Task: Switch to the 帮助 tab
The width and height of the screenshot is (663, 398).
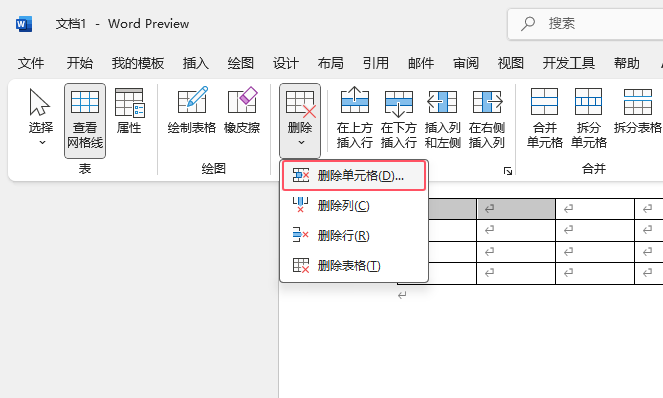Action: click(x=627, y=63)
